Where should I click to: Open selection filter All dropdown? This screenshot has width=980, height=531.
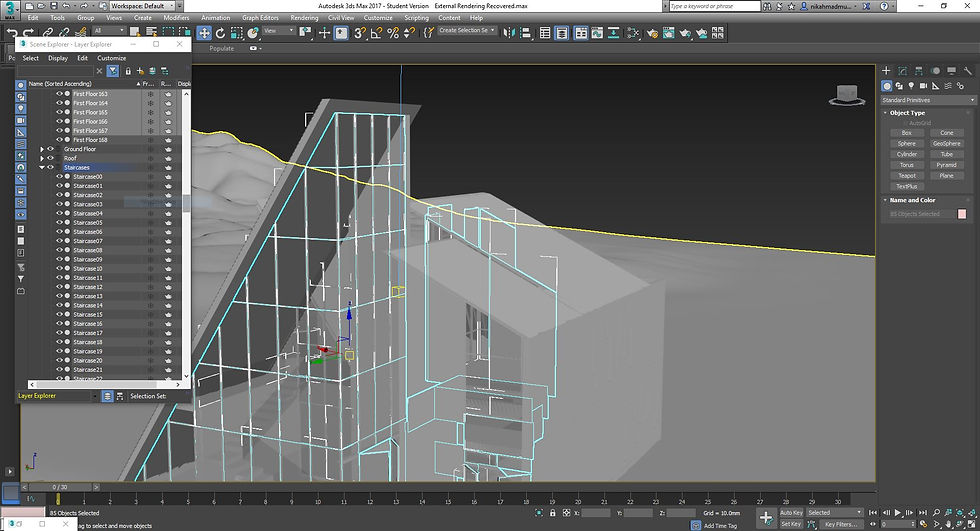(x=109, y=31)
